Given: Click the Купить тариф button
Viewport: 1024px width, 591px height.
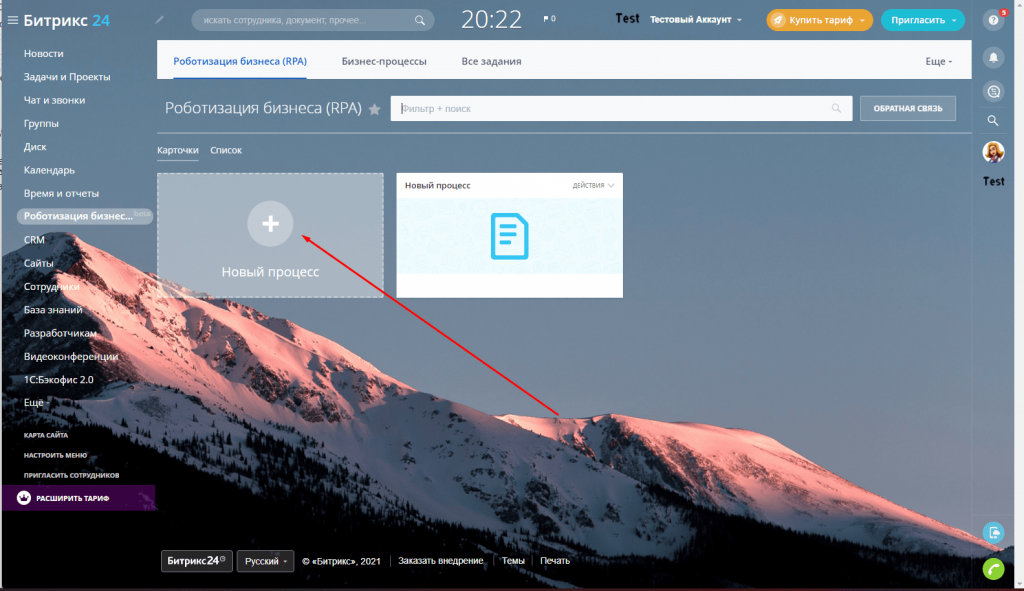Looking at the screenshot, I should click(819, 20).
